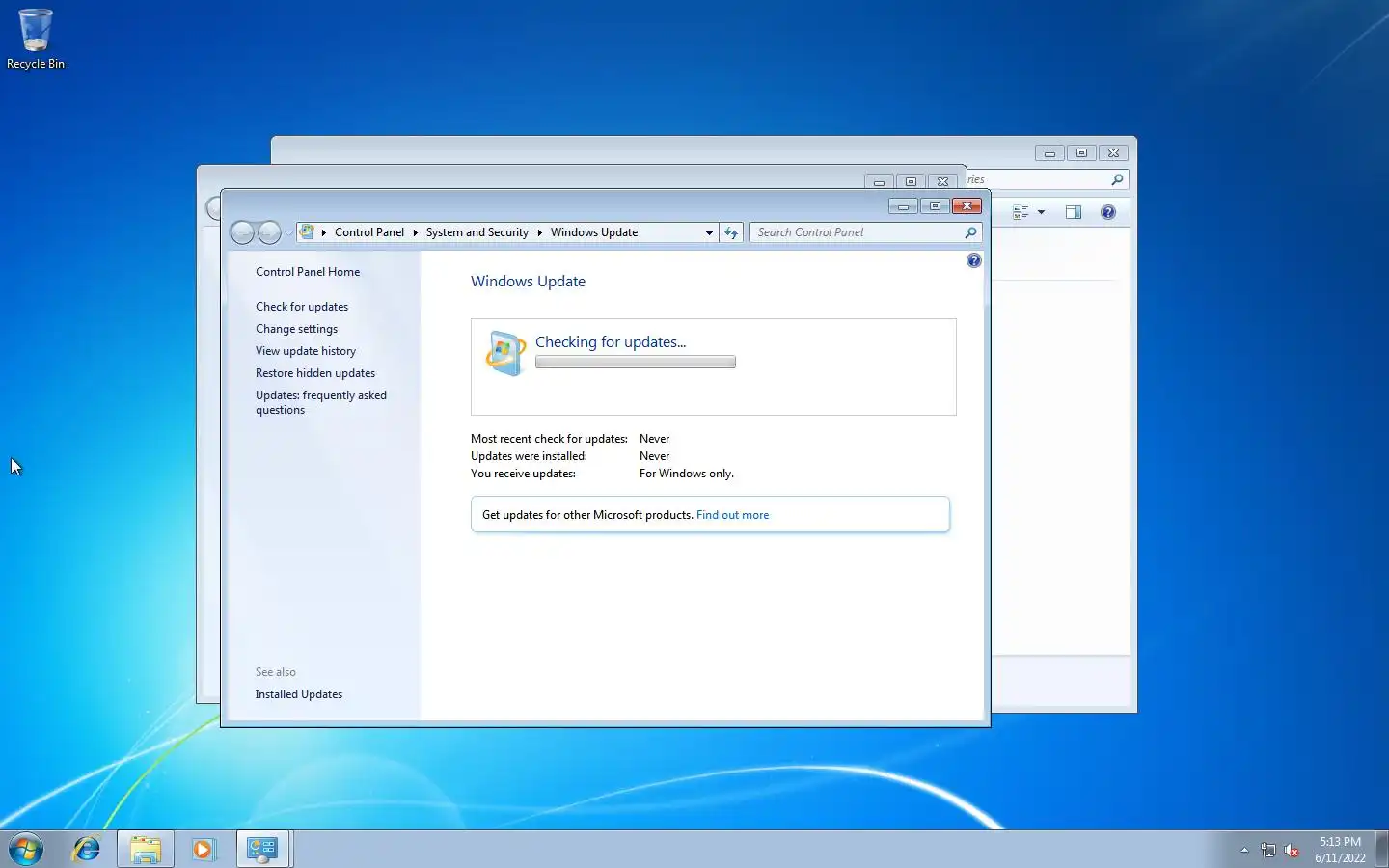This screenshot has width=1389, height=868.
Task: Open Change settings
Action: pyautogui.click(x=296, y=329)
